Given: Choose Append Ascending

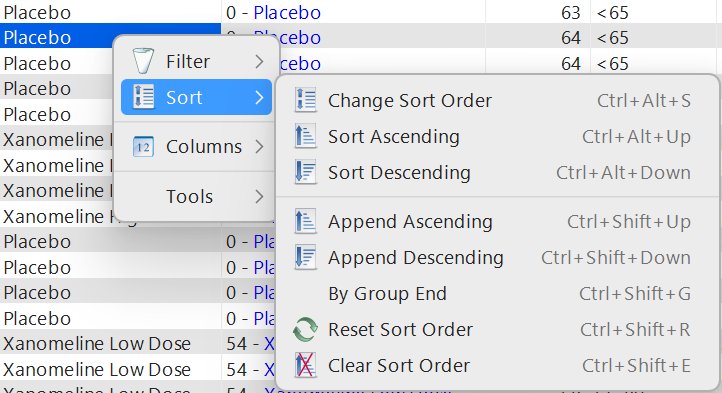Looking at the screenshot, I should 497,222.
